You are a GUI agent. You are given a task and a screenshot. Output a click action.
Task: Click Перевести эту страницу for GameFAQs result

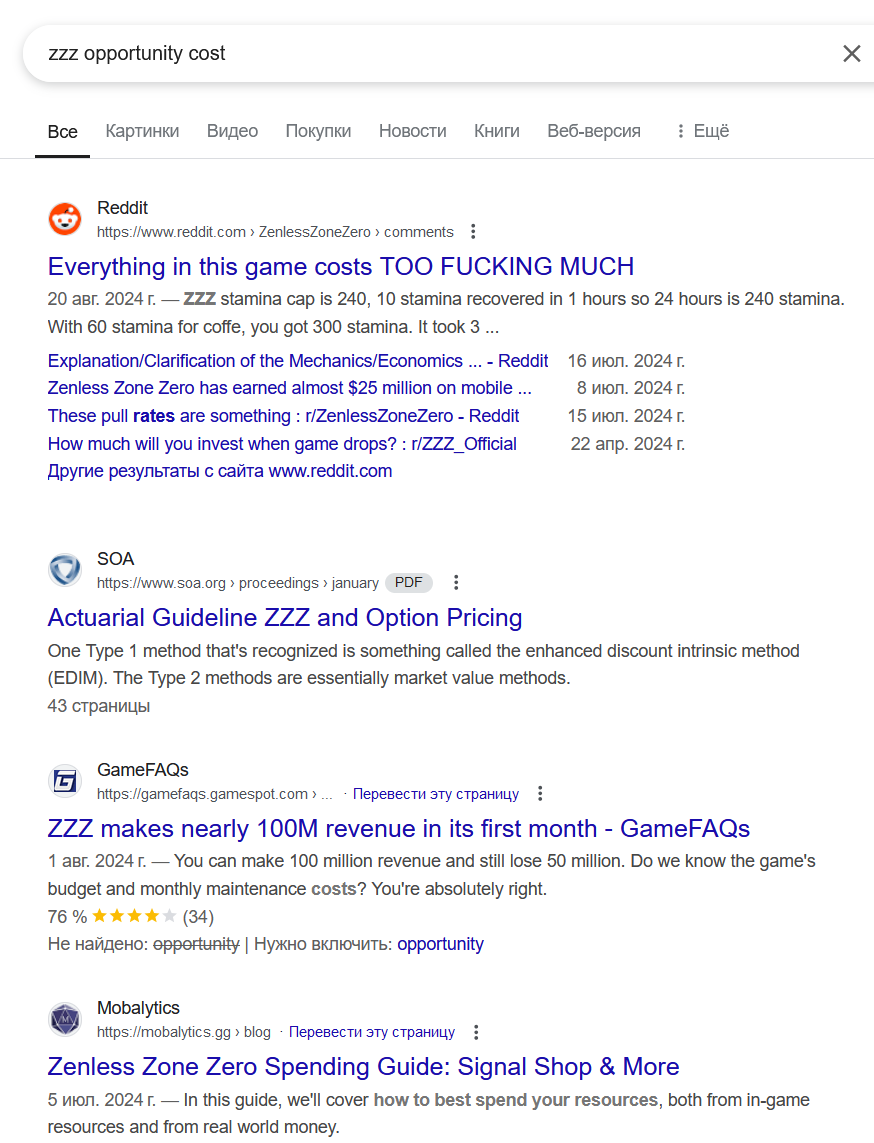point(436,794)
